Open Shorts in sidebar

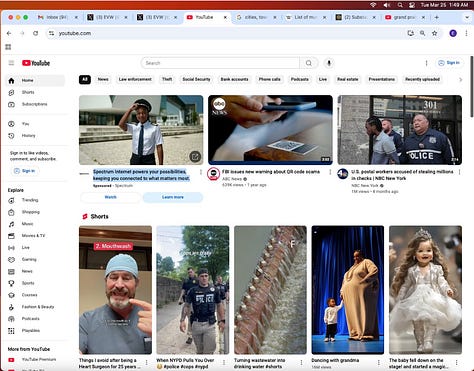pyautogui.click(x=35, y=92)
